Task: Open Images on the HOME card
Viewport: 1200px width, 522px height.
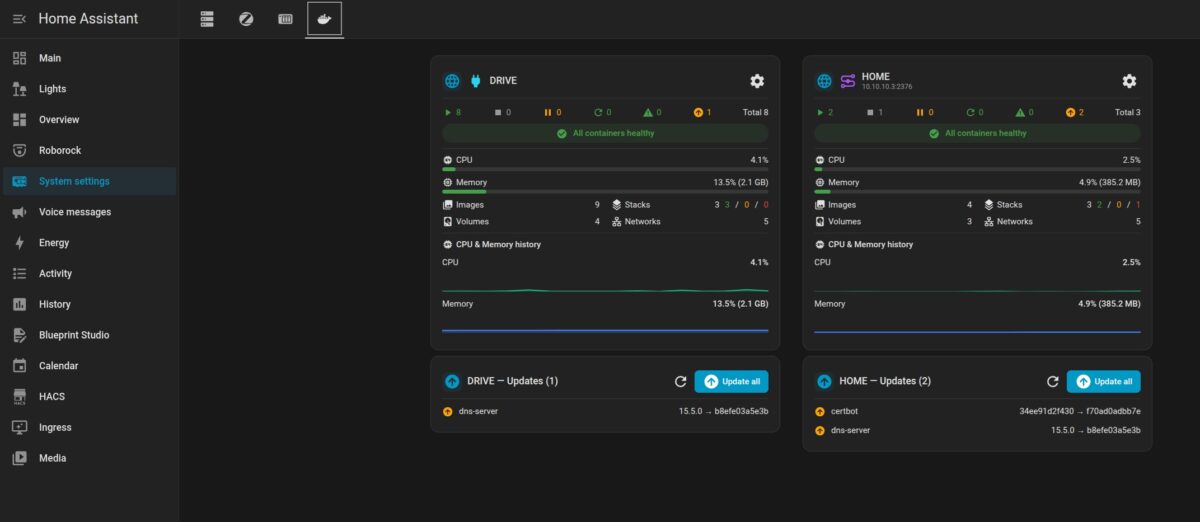Action: click(x=893, y=204)
